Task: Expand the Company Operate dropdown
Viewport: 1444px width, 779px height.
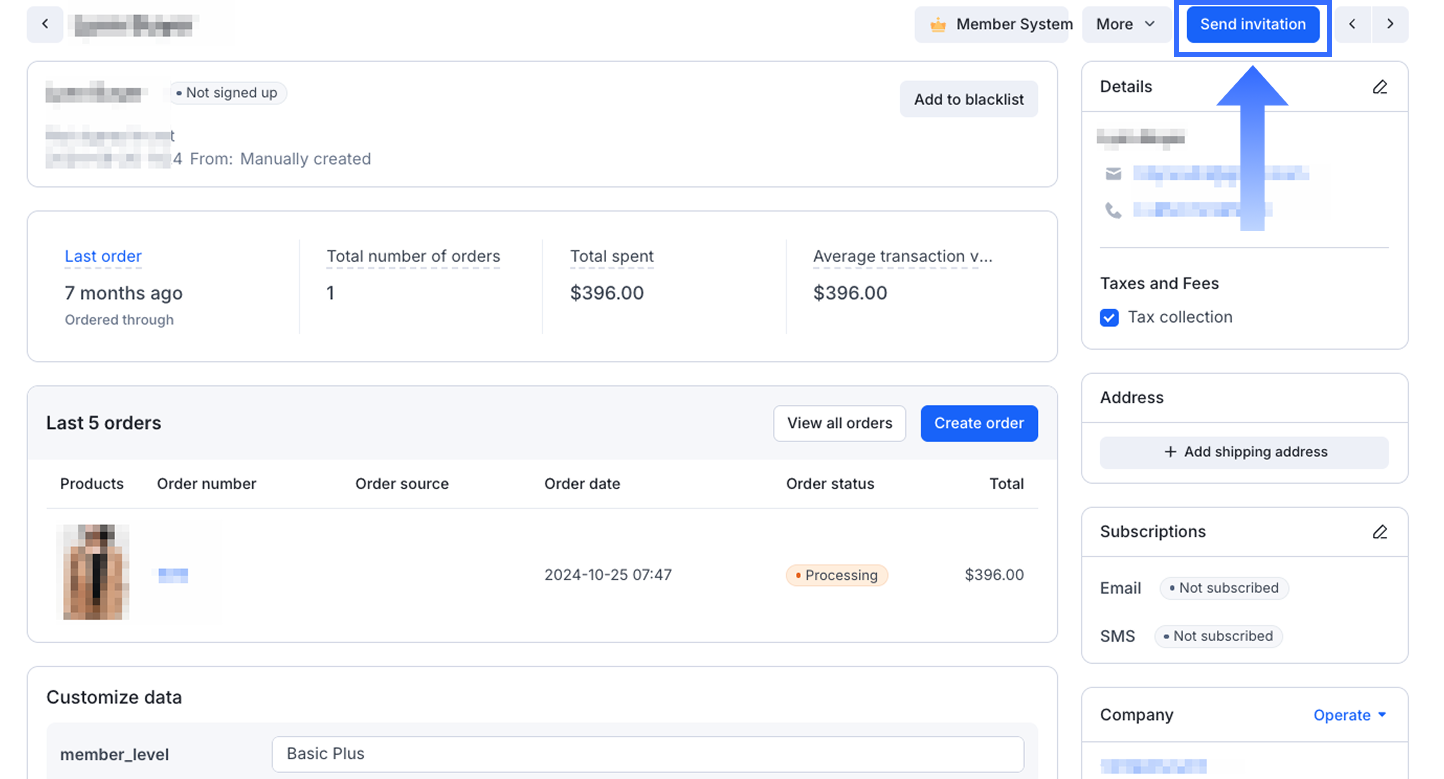Action: coord(1350,715)
